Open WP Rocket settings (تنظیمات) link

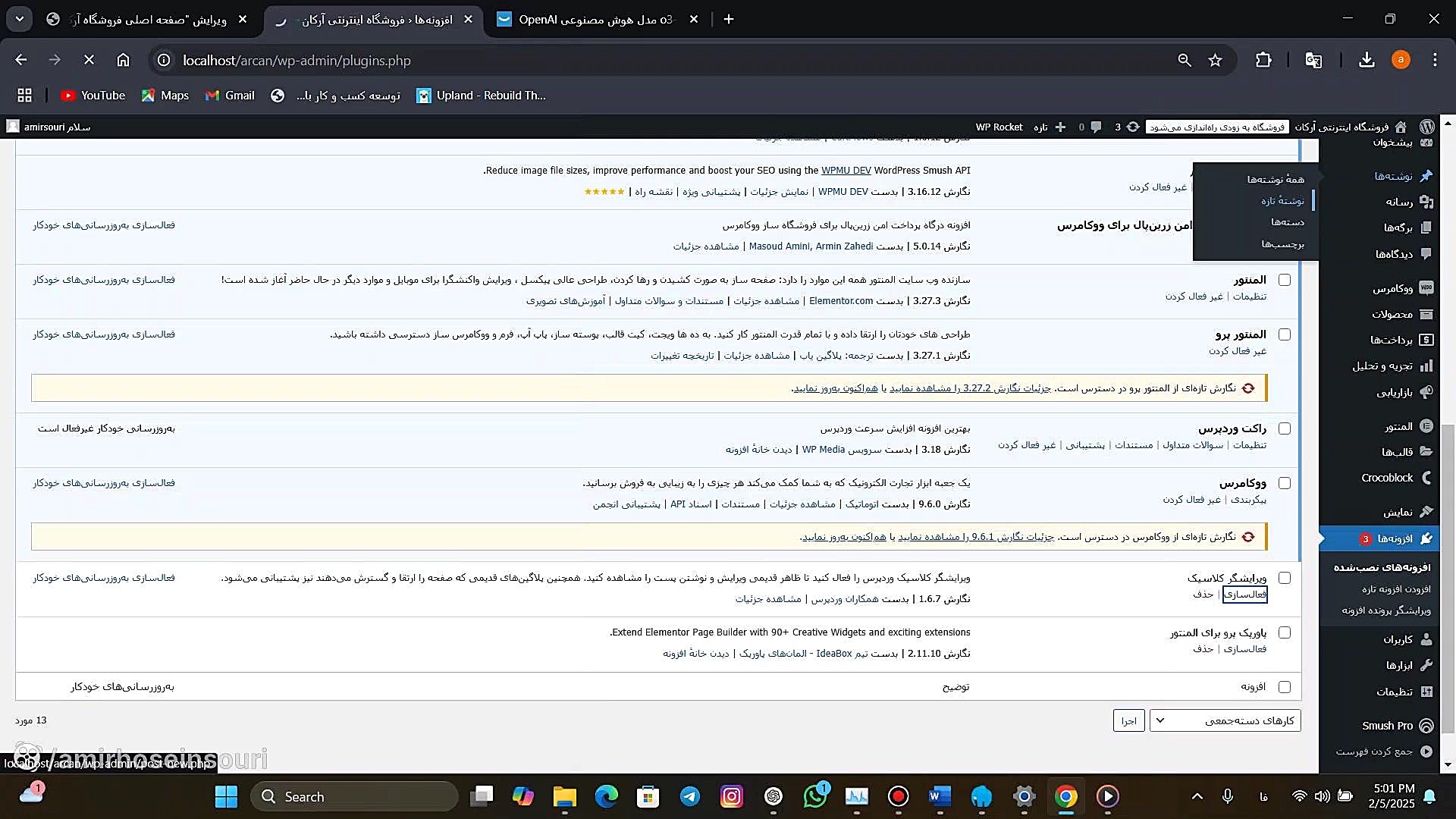pos(1250,445)
